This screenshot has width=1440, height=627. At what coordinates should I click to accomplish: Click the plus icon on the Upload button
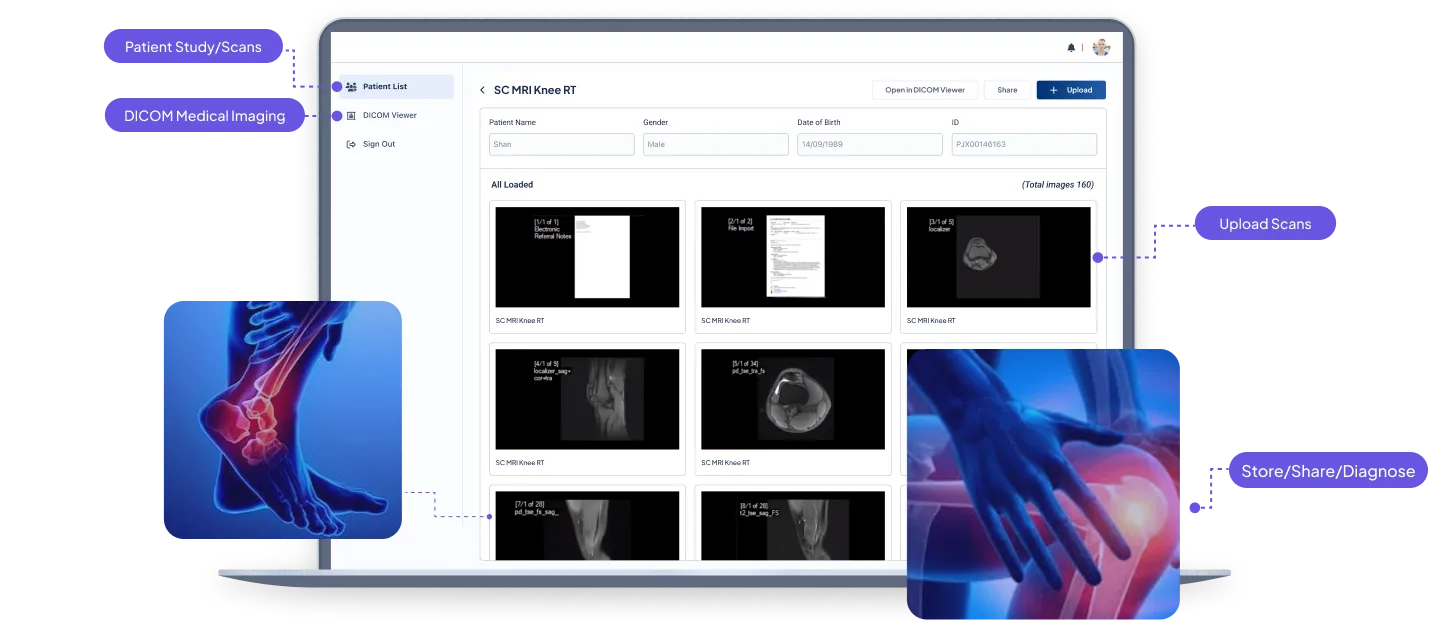[x=1054, y=90]
